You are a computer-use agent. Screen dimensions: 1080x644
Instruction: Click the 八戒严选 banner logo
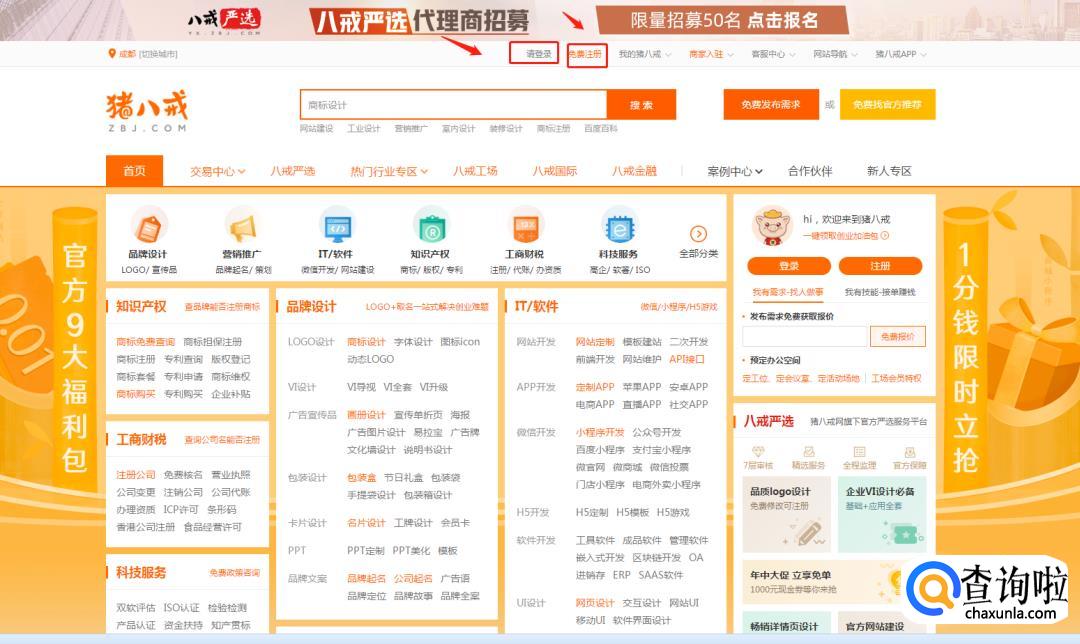coord(225,21)
